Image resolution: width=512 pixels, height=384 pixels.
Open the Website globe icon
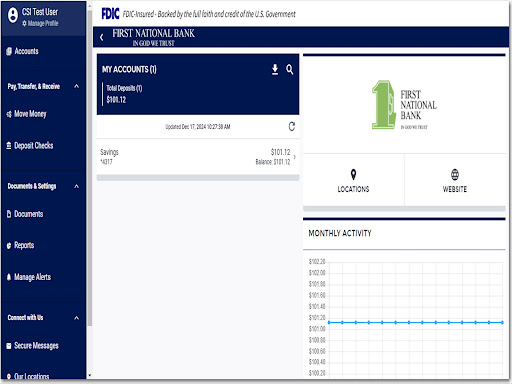[455, 174]
